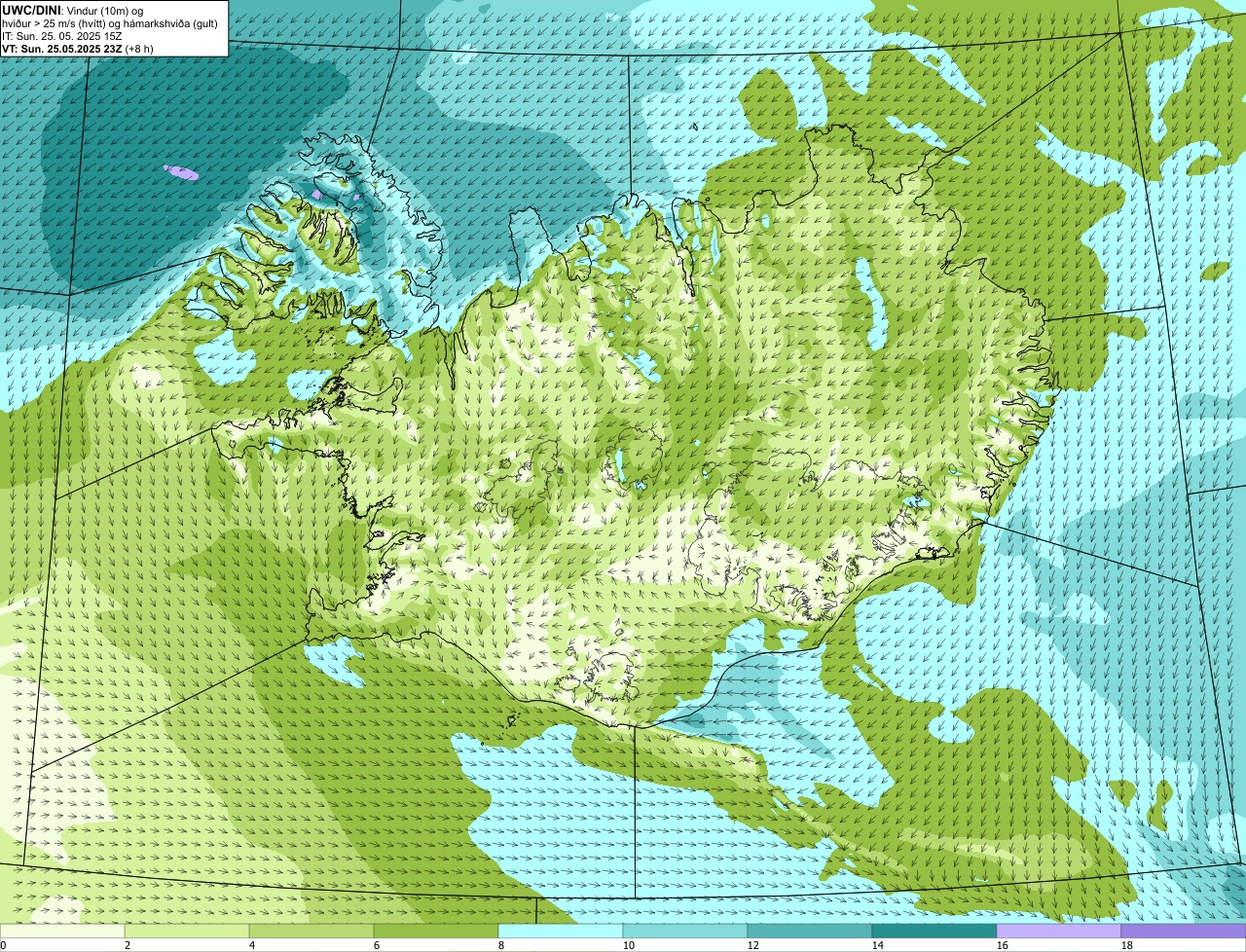
Task: Select the 2–4 m/s light green legend swatch
Action: [187, 932]
